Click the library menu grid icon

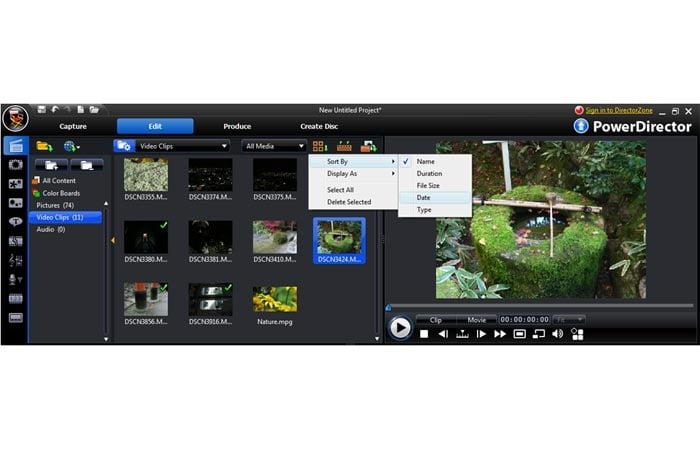pos(320,146)
